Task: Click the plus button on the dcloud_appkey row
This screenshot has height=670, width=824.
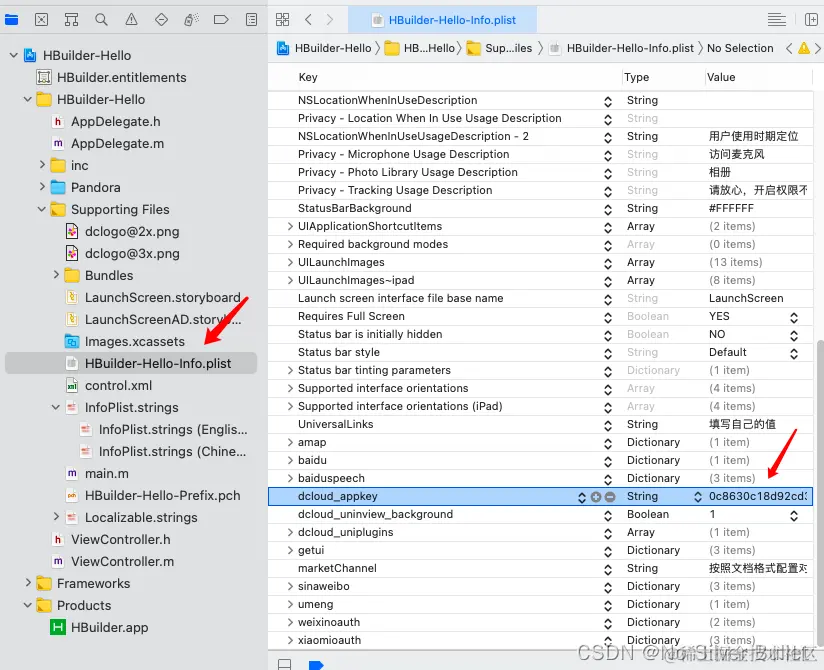Action: [595, 497]
